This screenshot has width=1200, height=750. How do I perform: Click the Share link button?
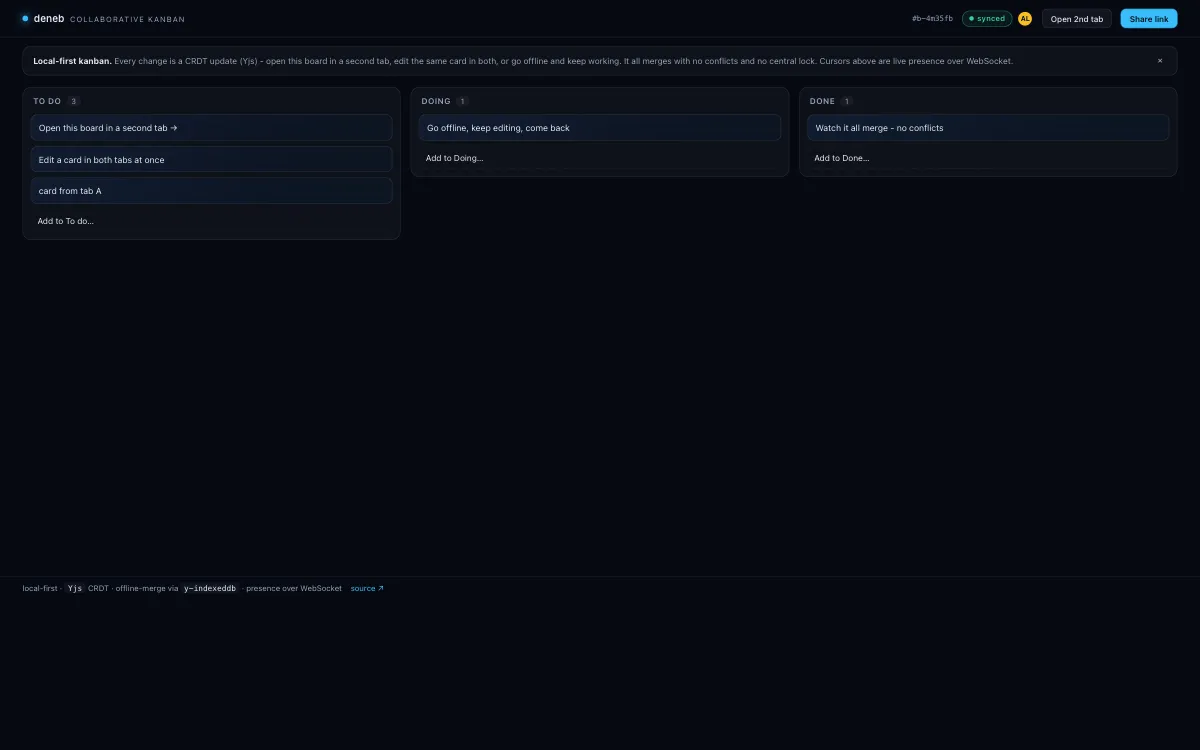pyautogui.click(x=1149, y=18)
